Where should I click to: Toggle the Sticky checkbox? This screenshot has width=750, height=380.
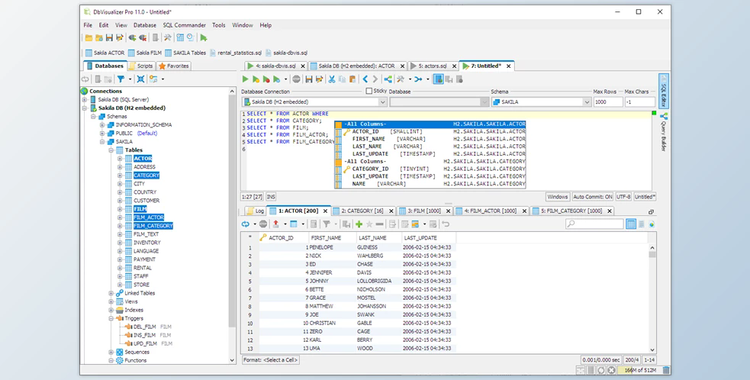(x=369, y=91)
